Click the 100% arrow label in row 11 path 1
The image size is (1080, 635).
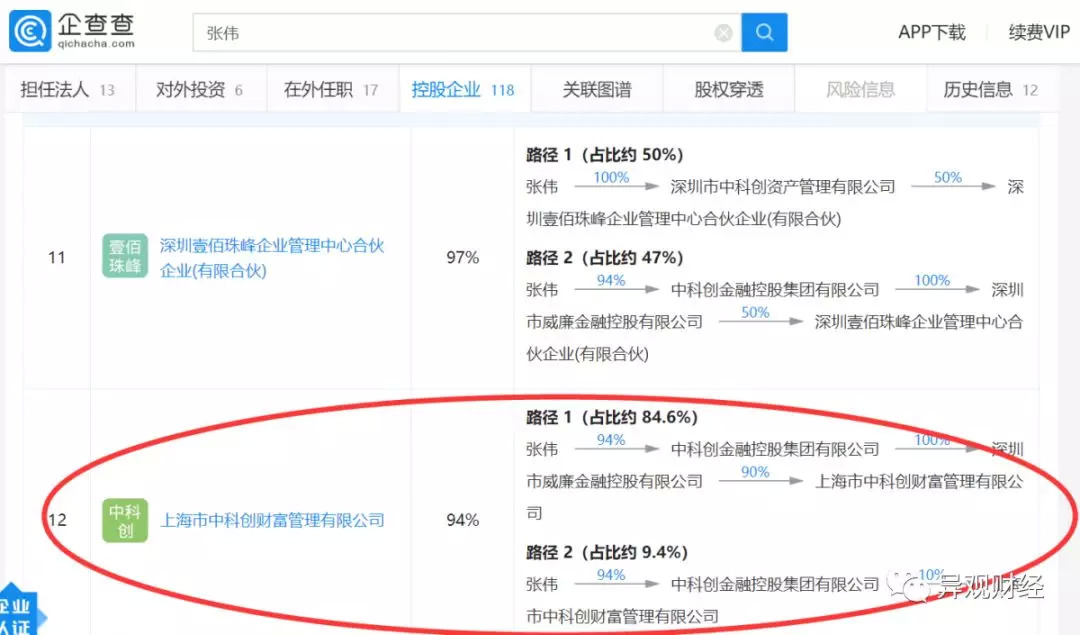coord(612,178)
